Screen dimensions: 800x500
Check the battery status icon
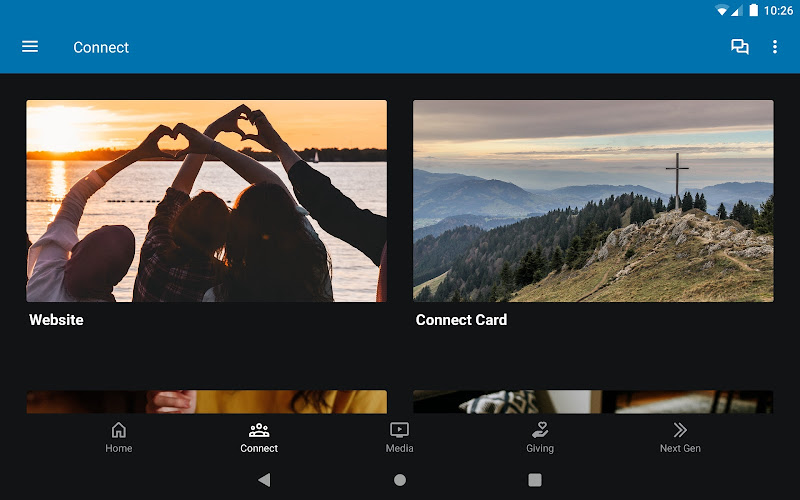point(754,10)
